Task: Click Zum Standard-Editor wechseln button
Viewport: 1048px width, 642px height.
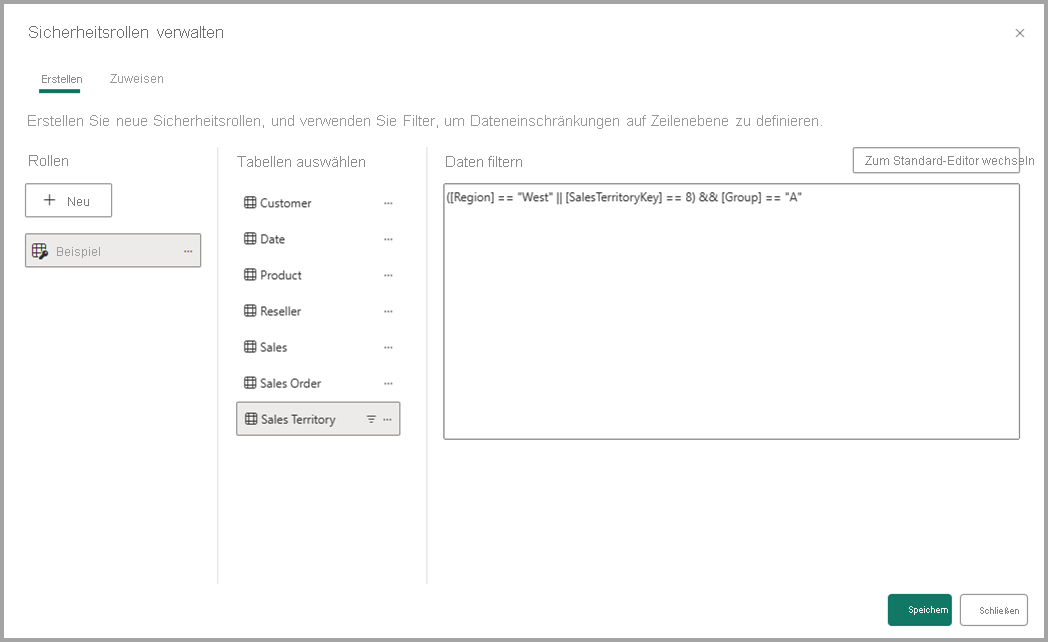Action: 936,160
